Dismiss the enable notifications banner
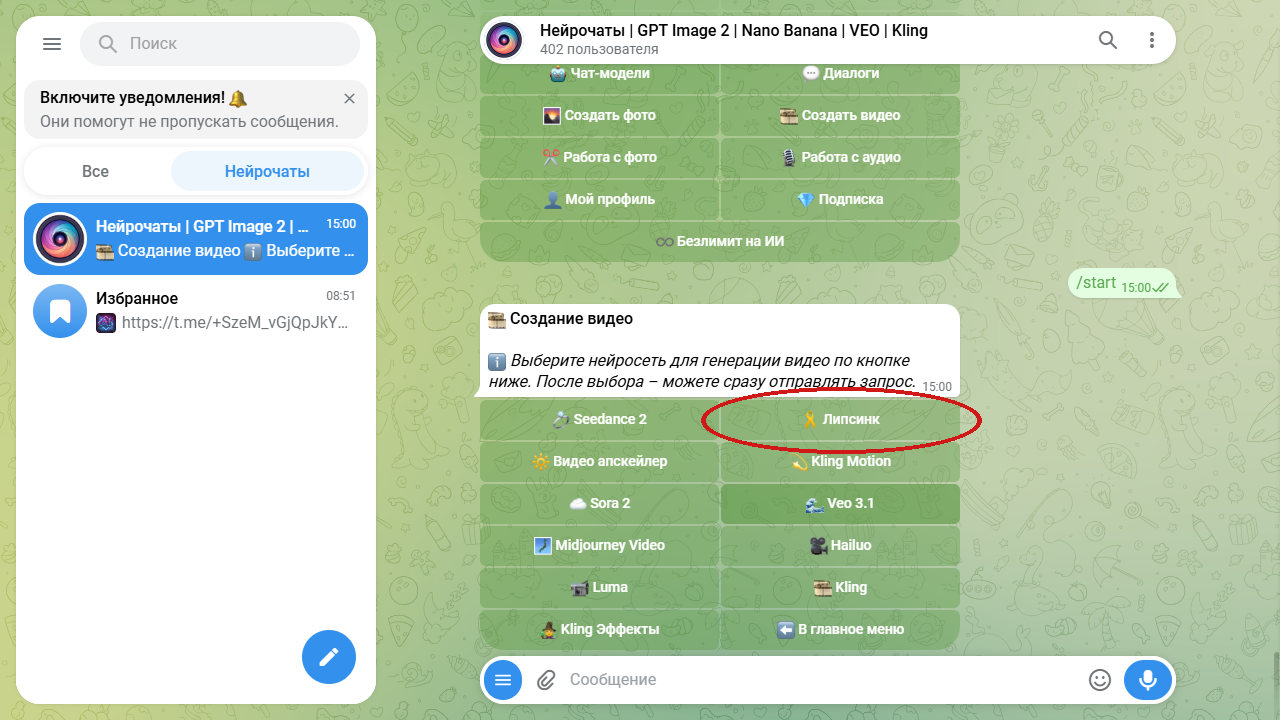 point(349,98)
